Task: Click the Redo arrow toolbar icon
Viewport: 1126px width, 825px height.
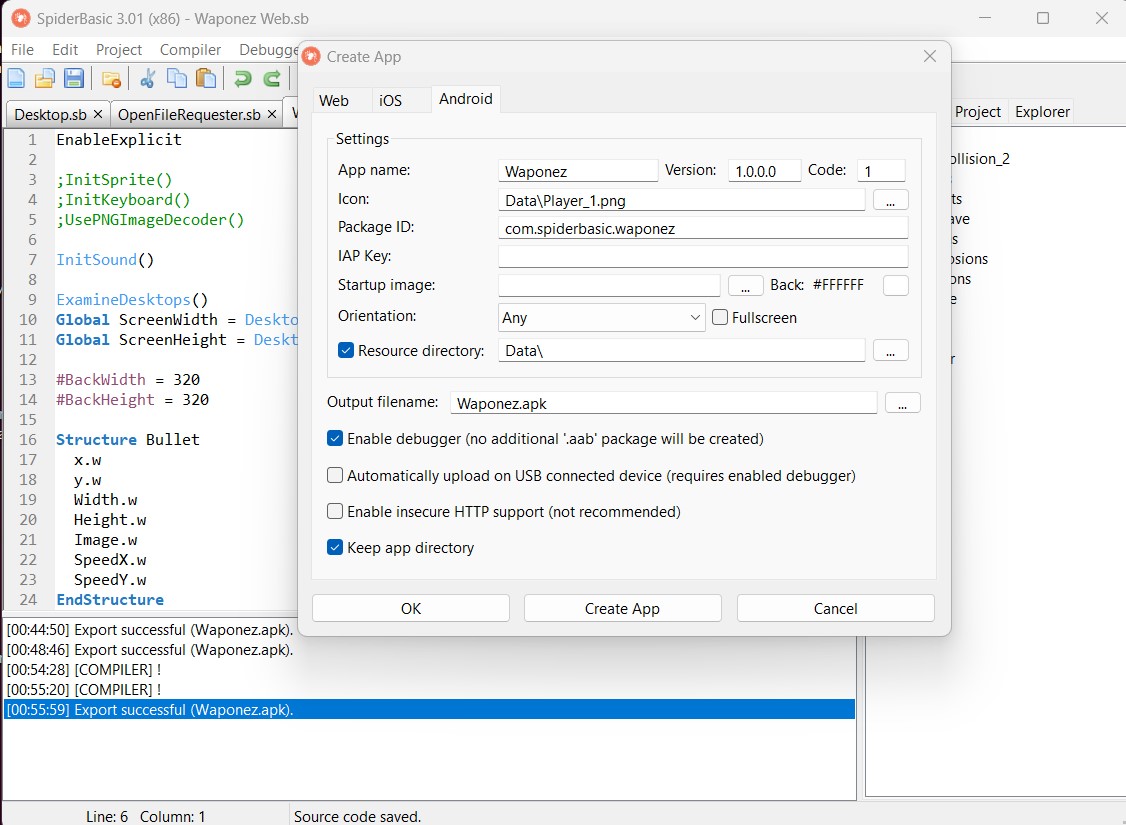Action: coord(271,78)
